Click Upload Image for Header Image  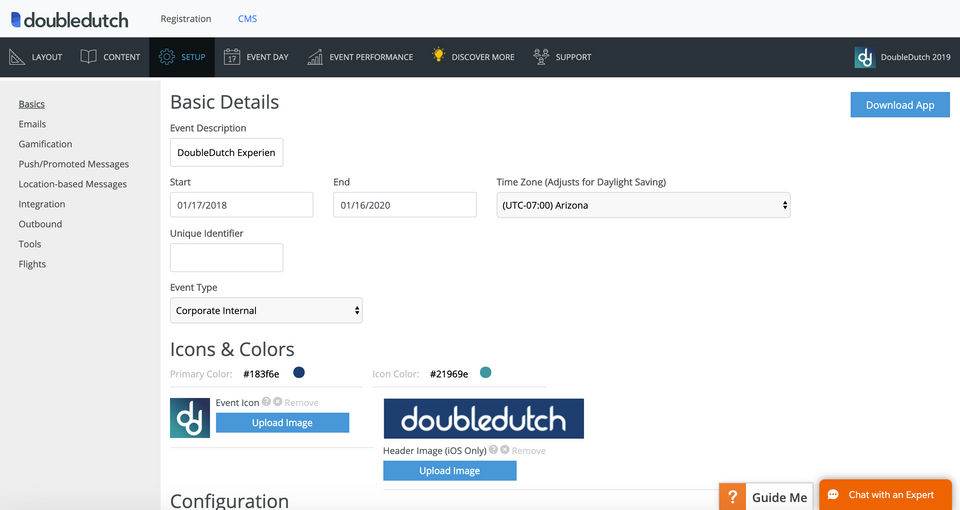[450, 471]
